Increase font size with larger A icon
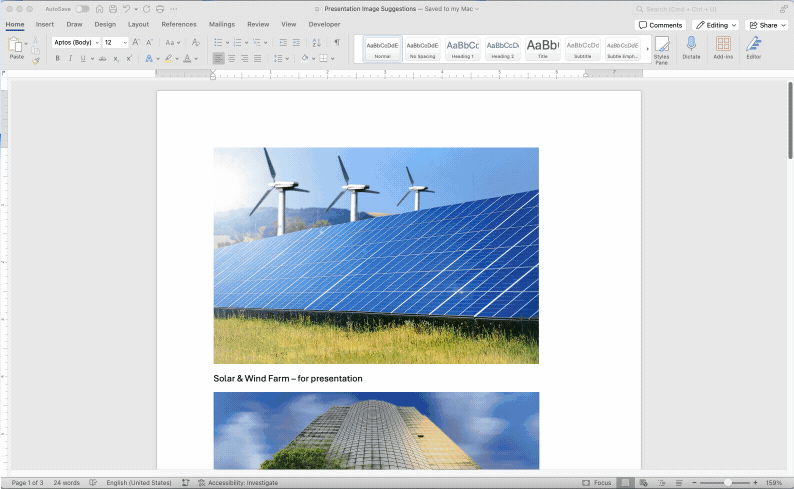This screenshot has width=794, height=489. click(136, 43)
